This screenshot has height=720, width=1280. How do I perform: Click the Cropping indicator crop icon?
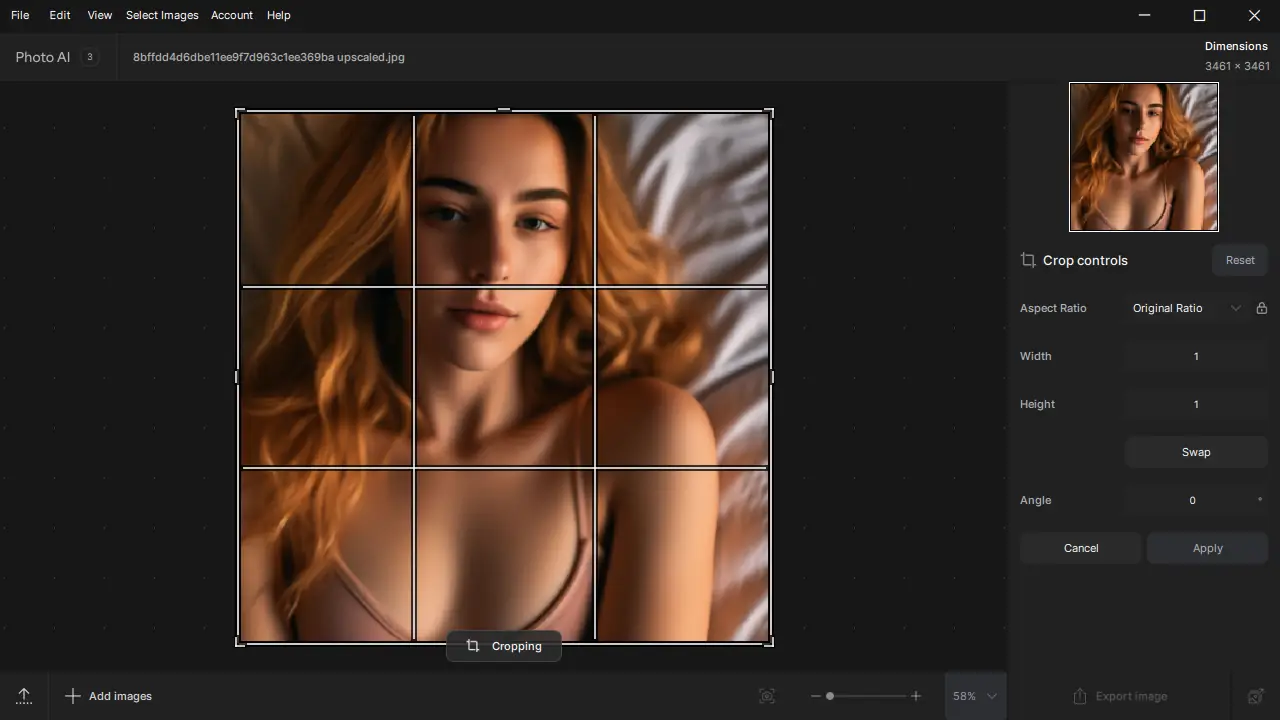(473, 646)
